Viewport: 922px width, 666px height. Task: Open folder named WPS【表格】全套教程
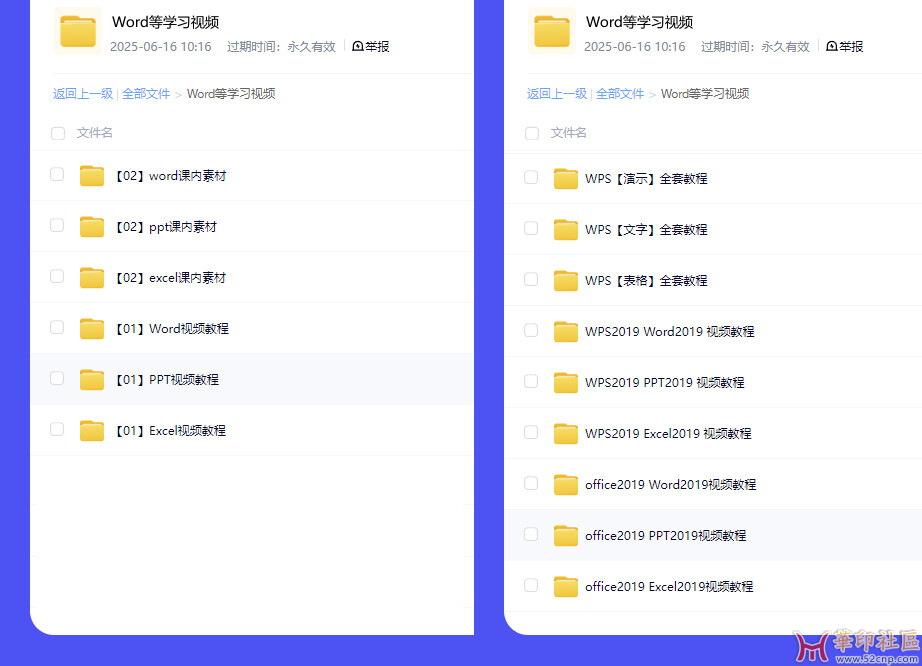click(646, 280)
